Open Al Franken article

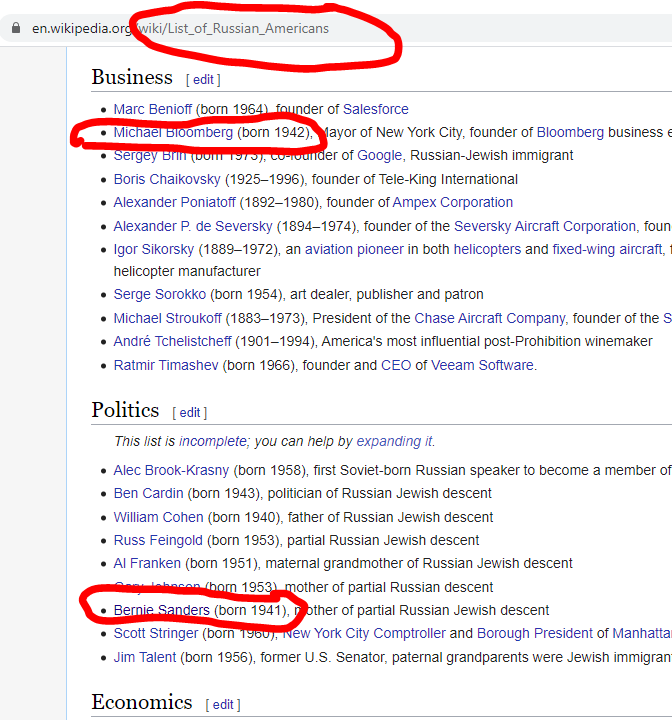147,563
